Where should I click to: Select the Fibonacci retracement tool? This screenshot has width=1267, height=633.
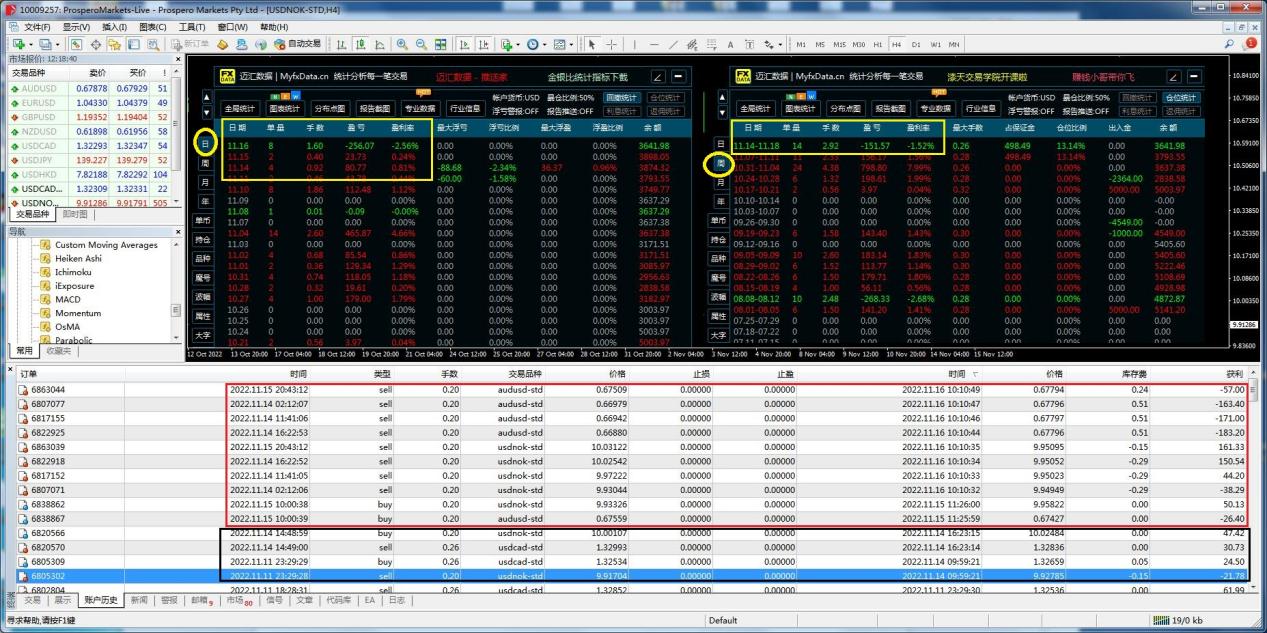tap(711, 44)
